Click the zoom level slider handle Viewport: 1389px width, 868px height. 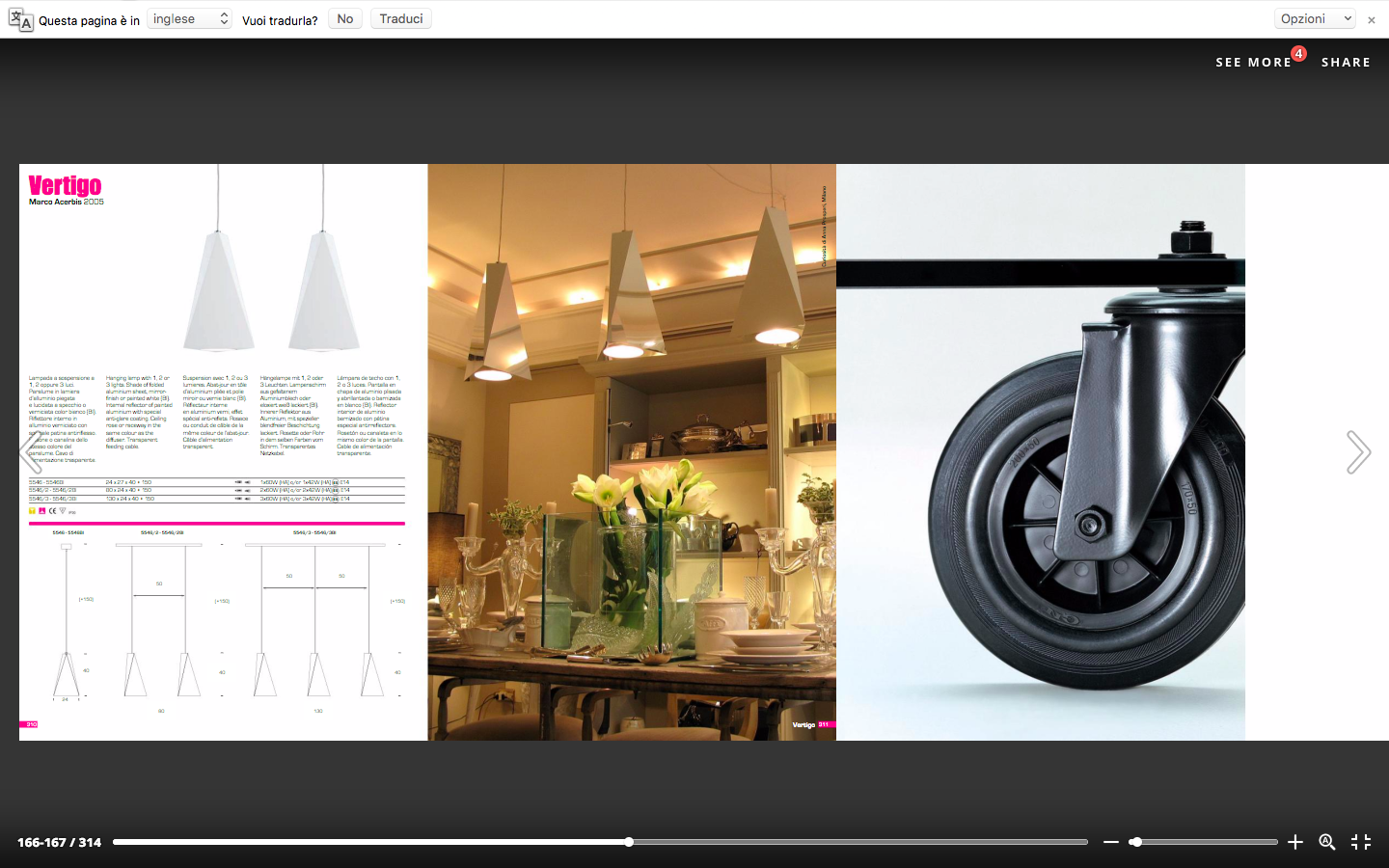tap(1136, 842)
